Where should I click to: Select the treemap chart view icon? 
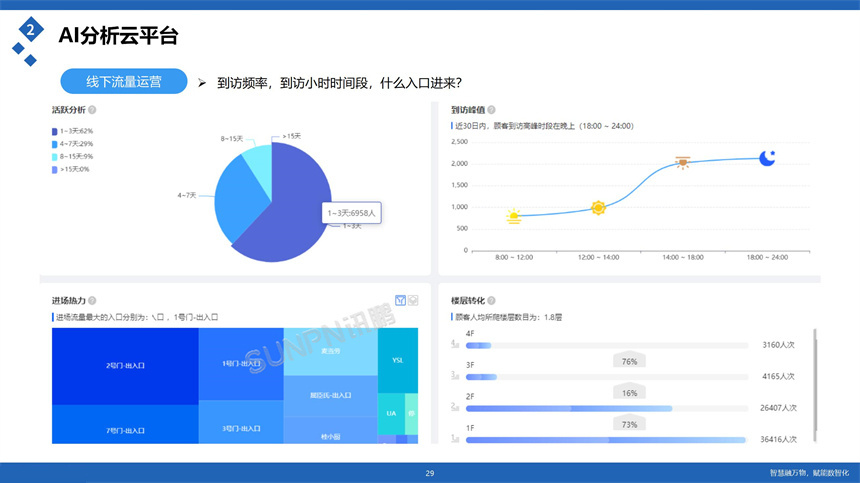point(400,300)
